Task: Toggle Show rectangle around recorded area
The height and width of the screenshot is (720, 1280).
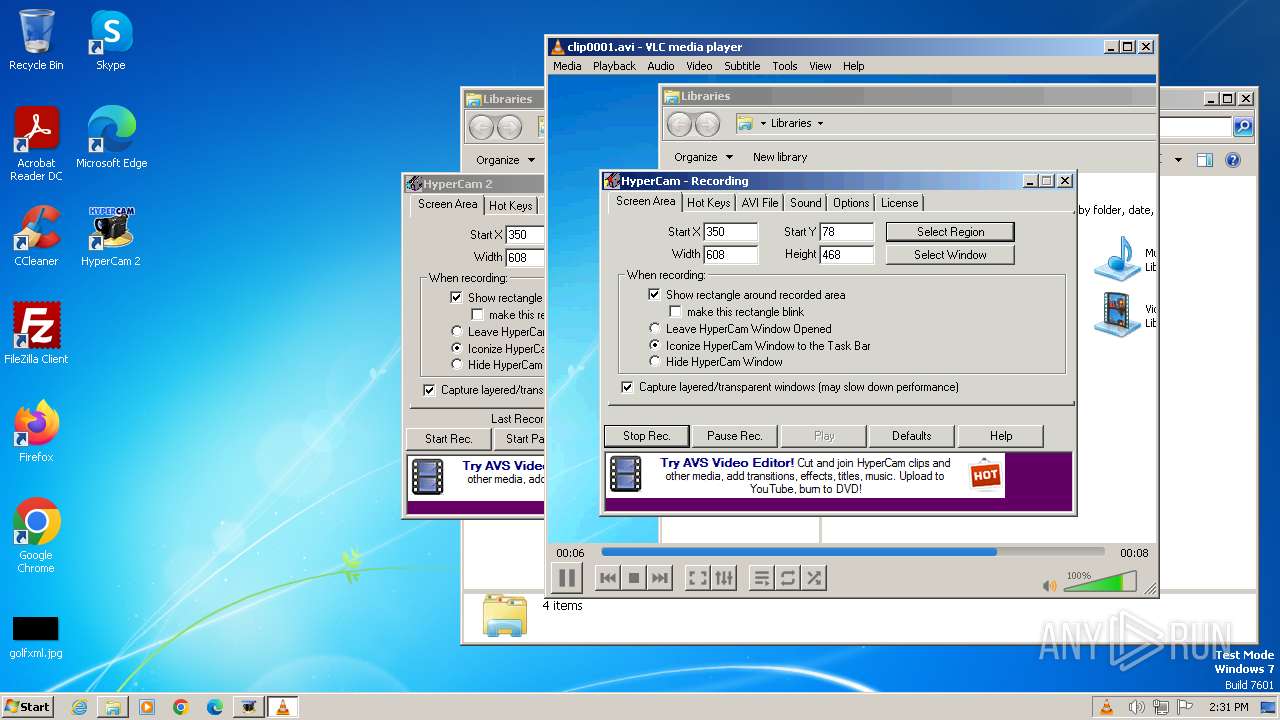Action: coord(655,295)
